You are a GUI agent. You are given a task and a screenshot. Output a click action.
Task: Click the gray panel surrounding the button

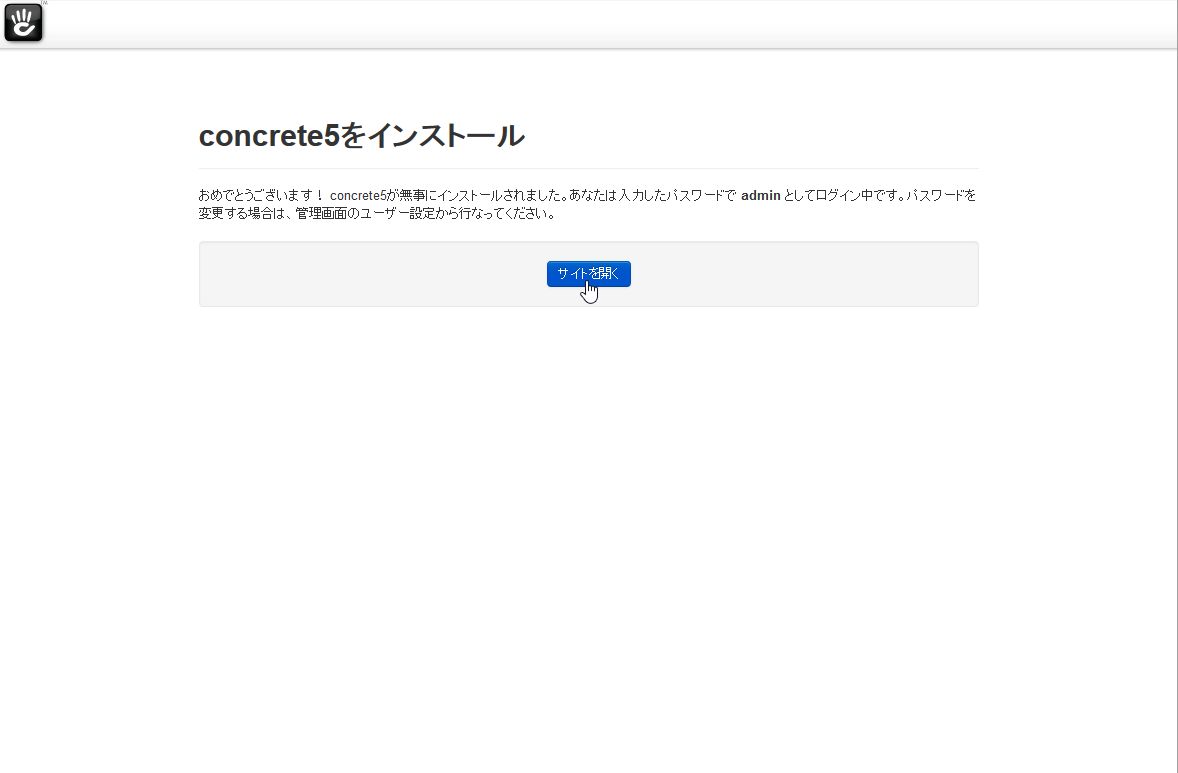point(588,273)
